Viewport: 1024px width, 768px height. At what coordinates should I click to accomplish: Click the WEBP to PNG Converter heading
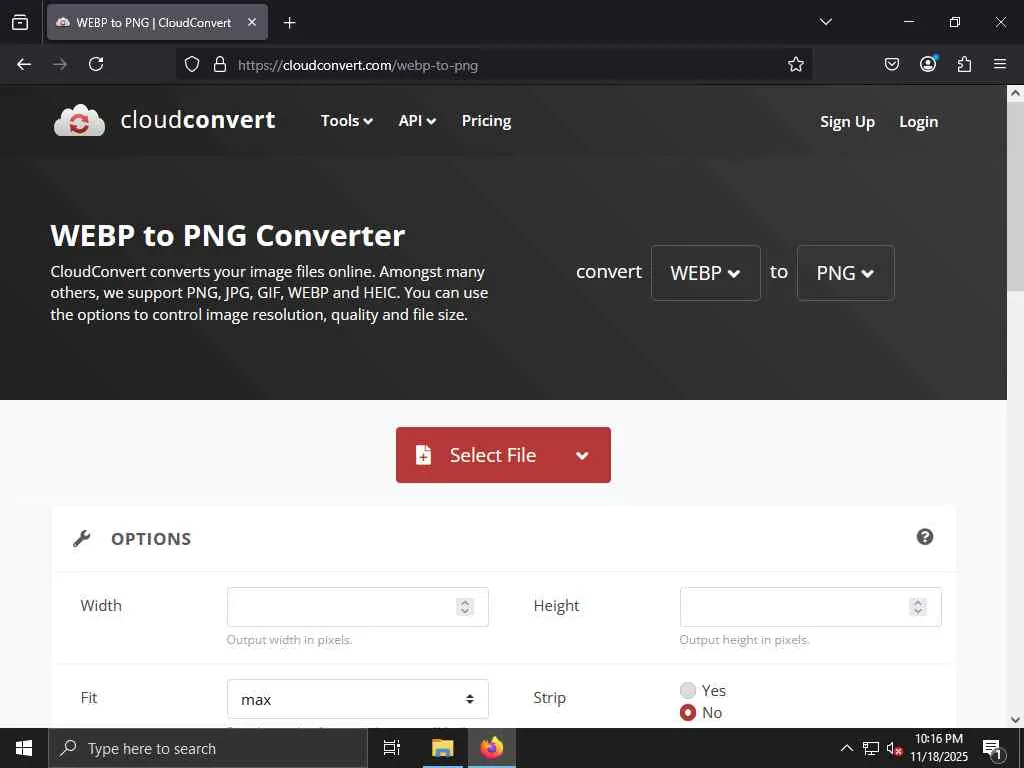(228, 236)
